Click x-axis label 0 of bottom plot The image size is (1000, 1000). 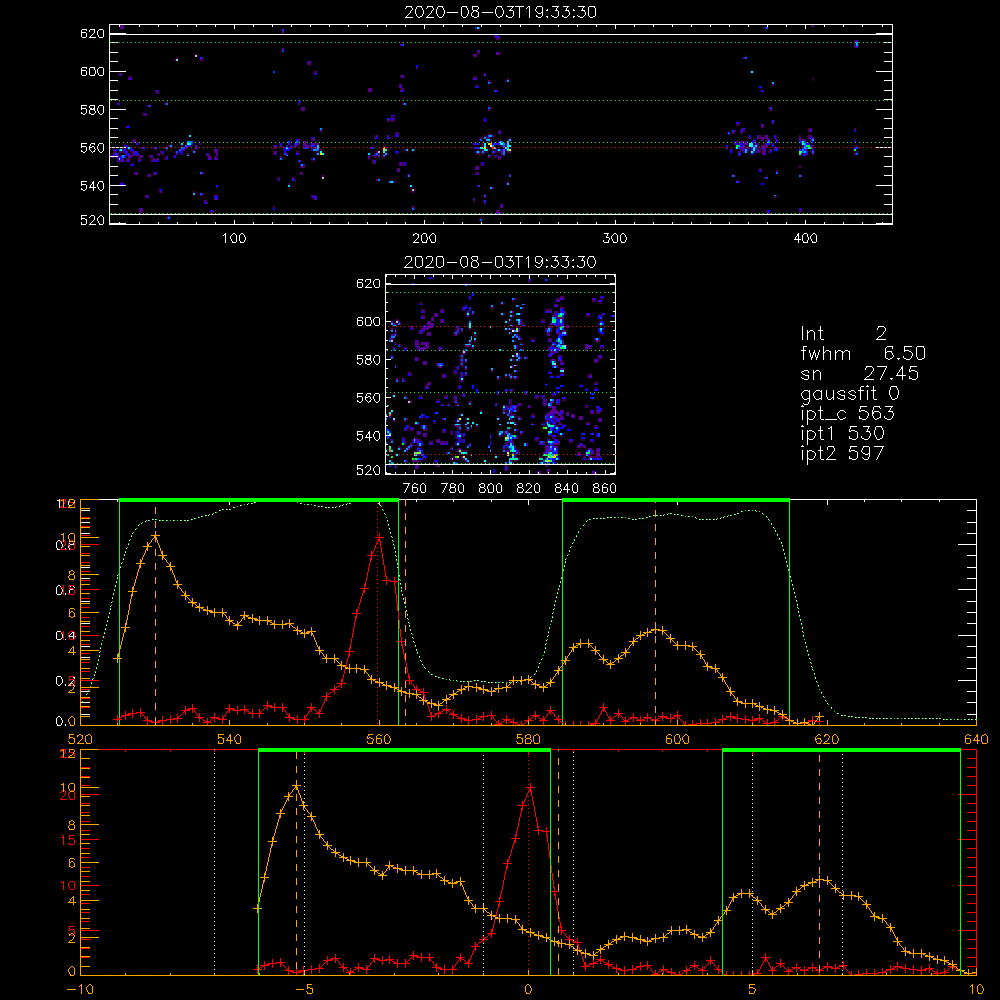(528, 989)
